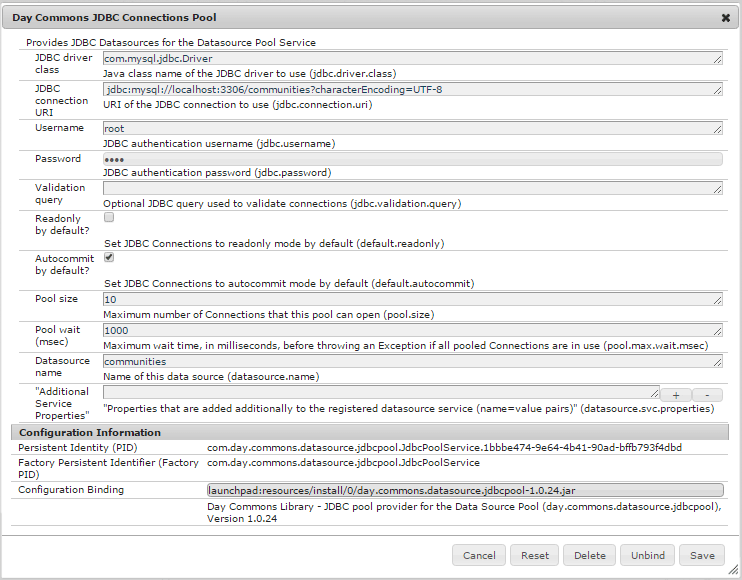
Task: Click the dialog resize handle near the Save button
Action: click(x=733, y=570)
